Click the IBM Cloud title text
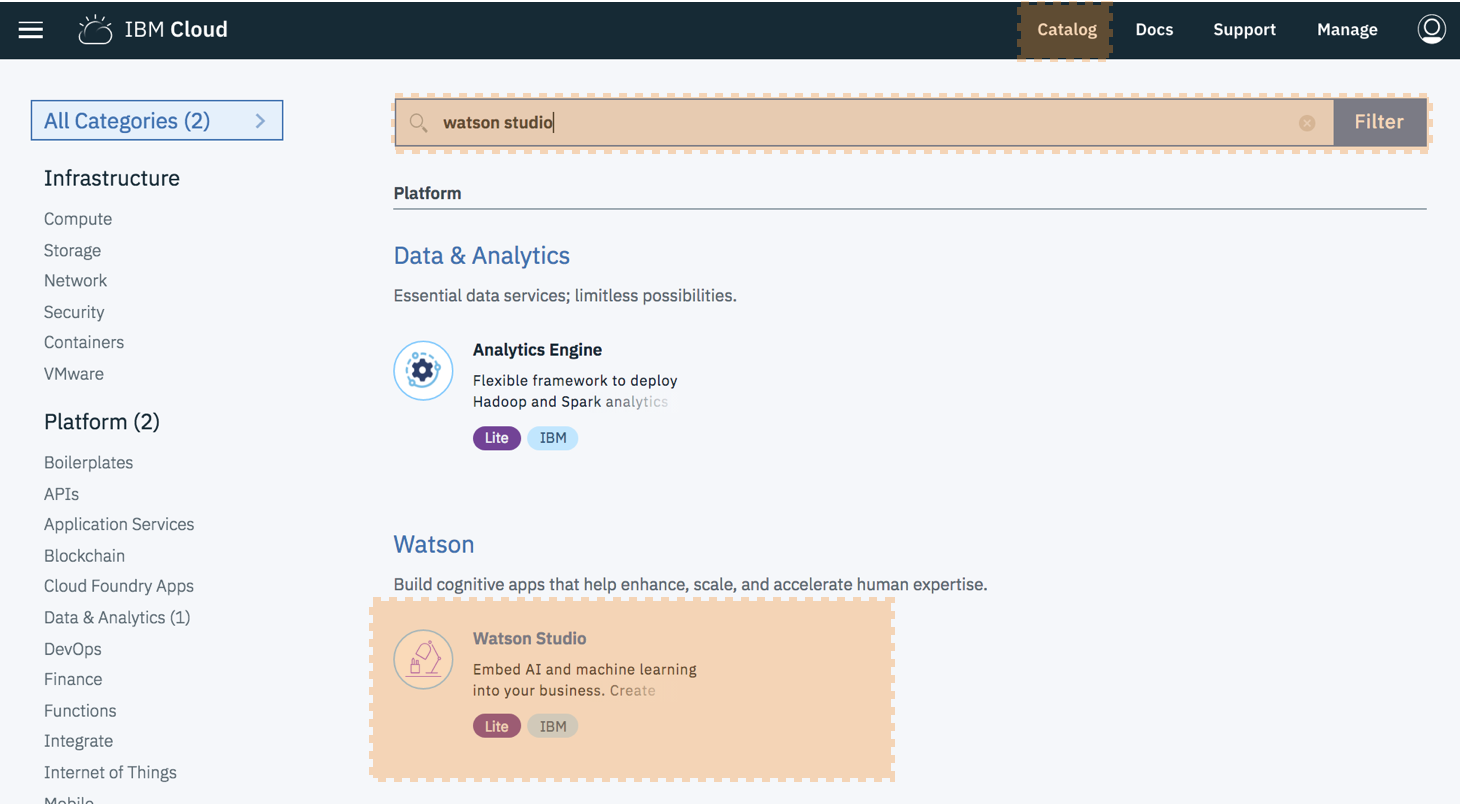Screen dimensions: 1460x804 [176, 30]
